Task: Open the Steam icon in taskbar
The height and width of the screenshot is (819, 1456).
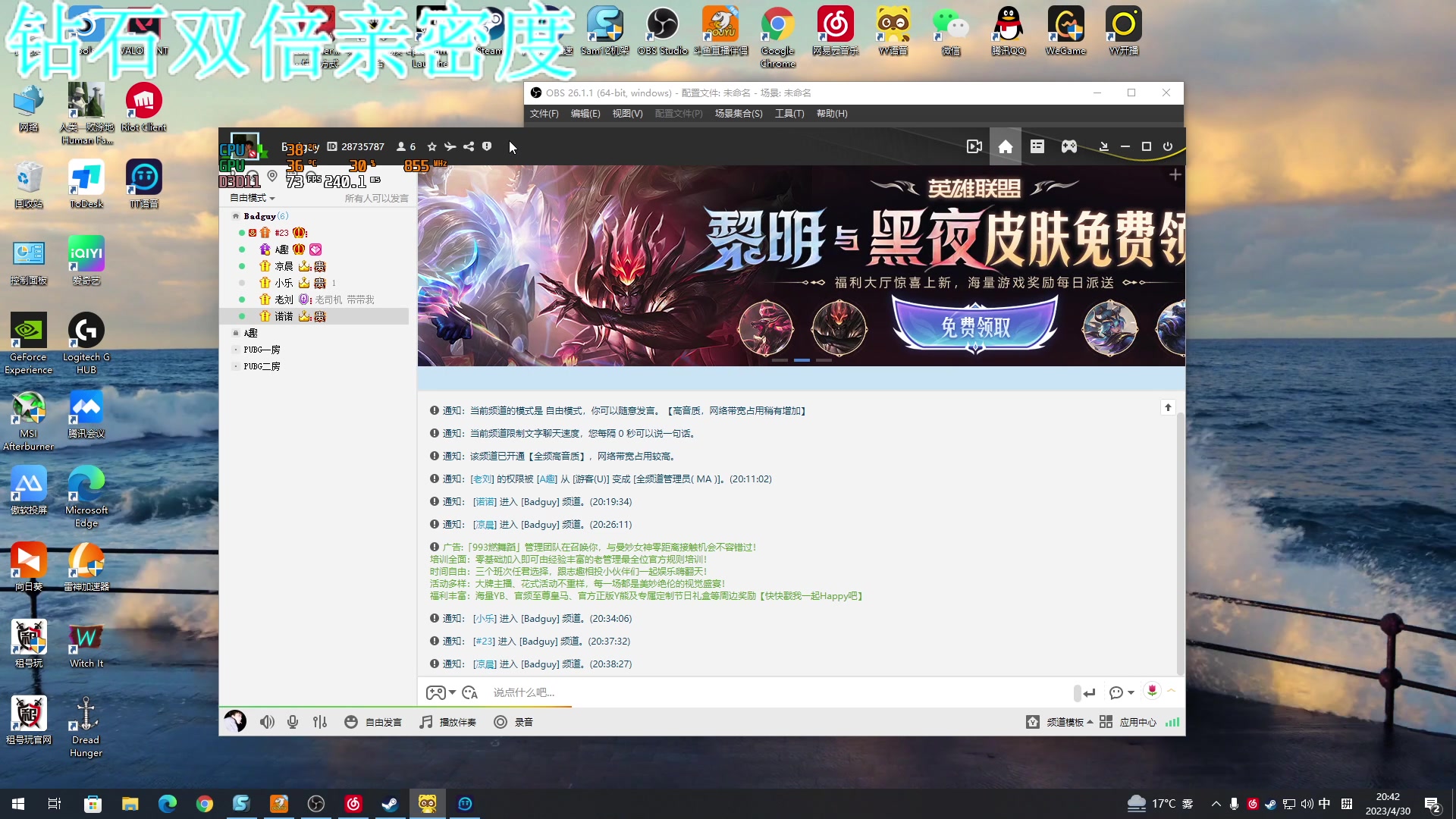Action: [390, 804]
